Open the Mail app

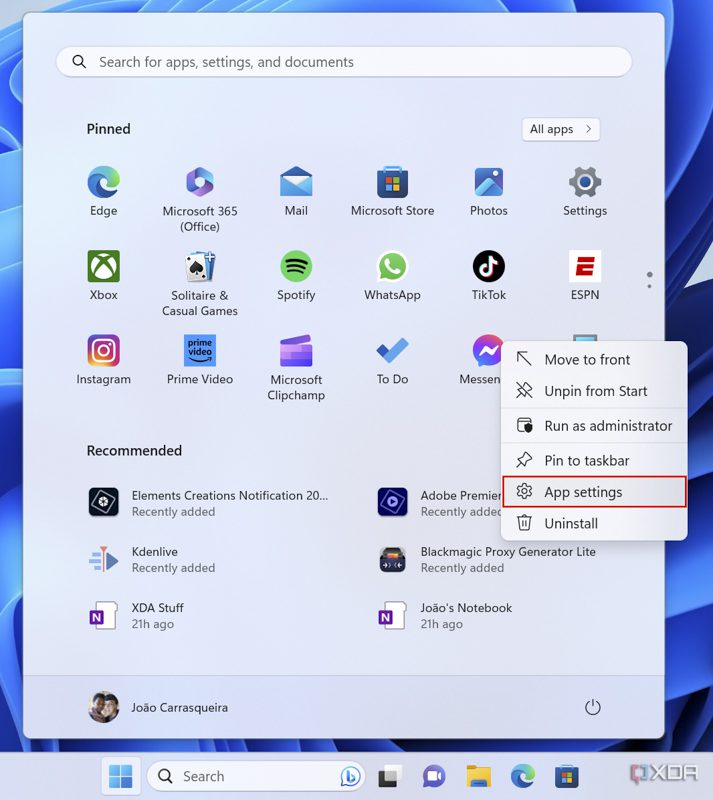click(296, 191)
